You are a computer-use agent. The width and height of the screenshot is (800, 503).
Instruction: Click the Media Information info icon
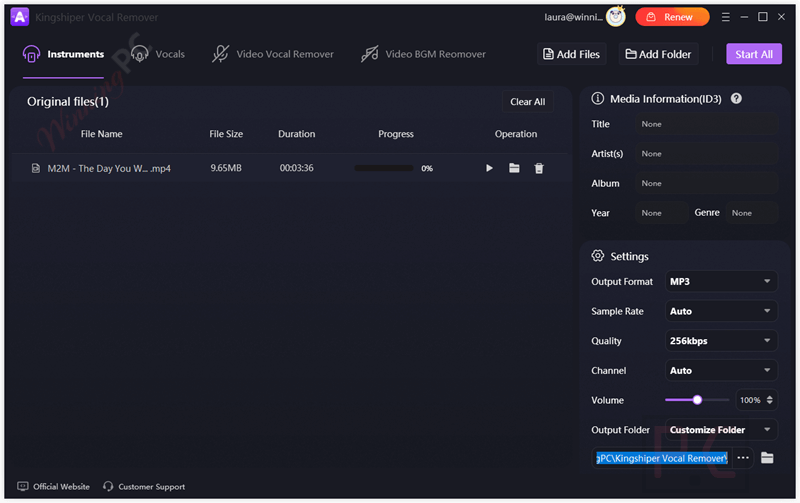(x=597, y=98)
